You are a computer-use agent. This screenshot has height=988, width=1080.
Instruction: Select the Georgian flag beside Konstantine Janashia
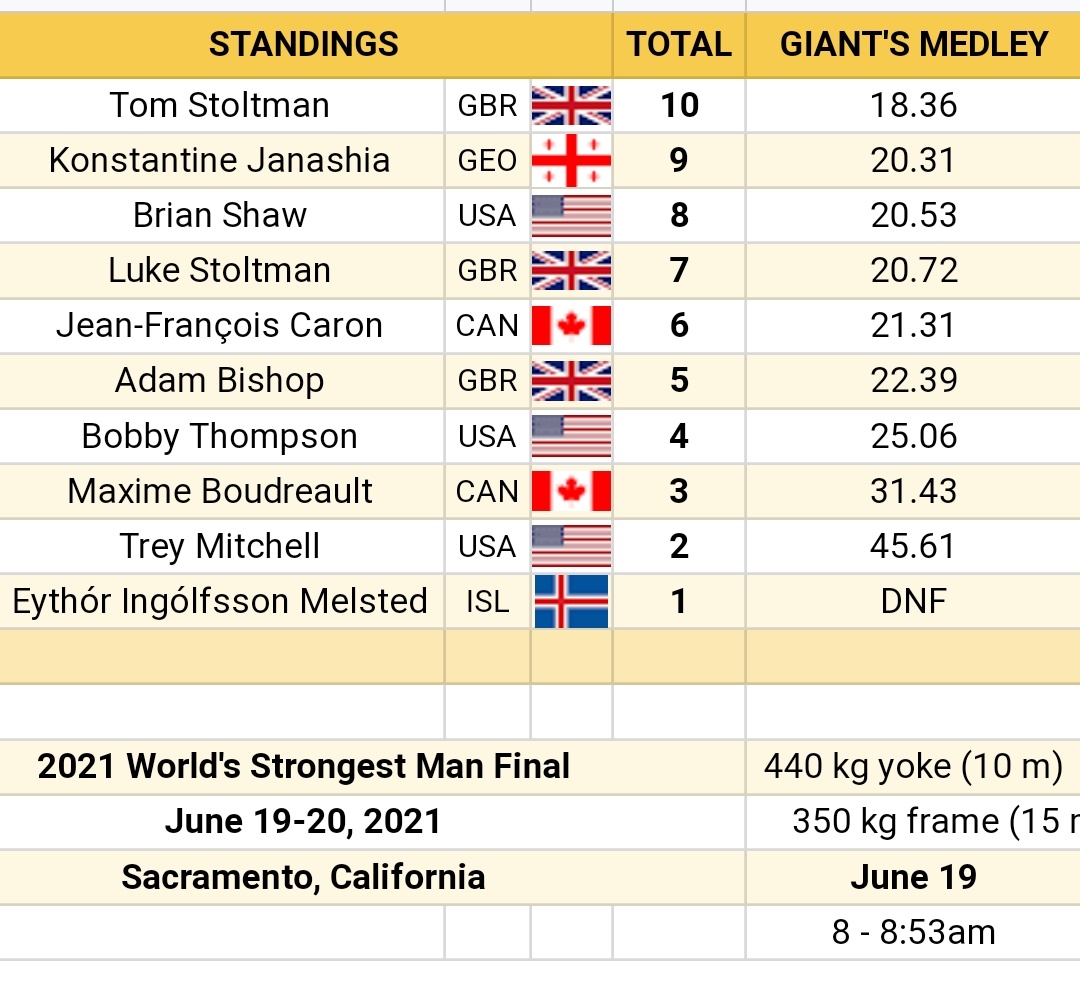point(571,160)
